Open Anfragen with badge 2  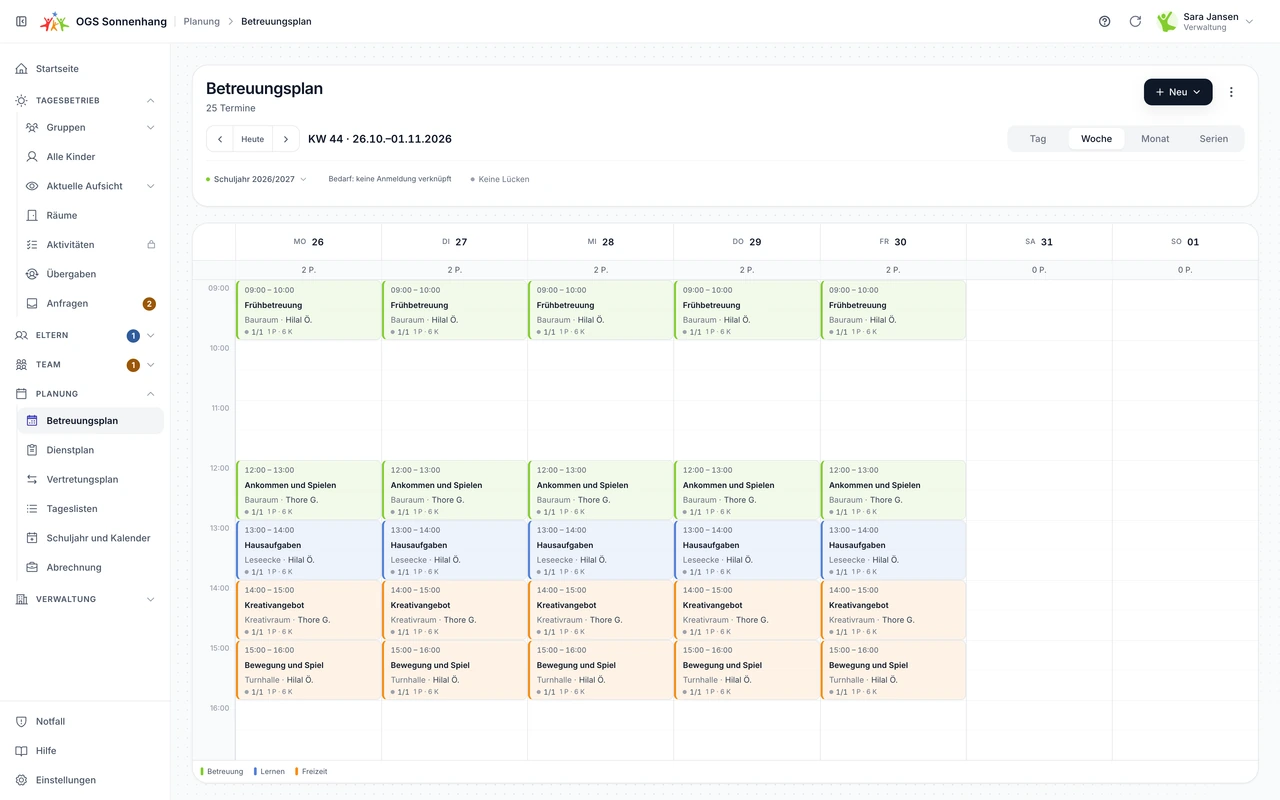pyautogui.click(x=90, y=303)
